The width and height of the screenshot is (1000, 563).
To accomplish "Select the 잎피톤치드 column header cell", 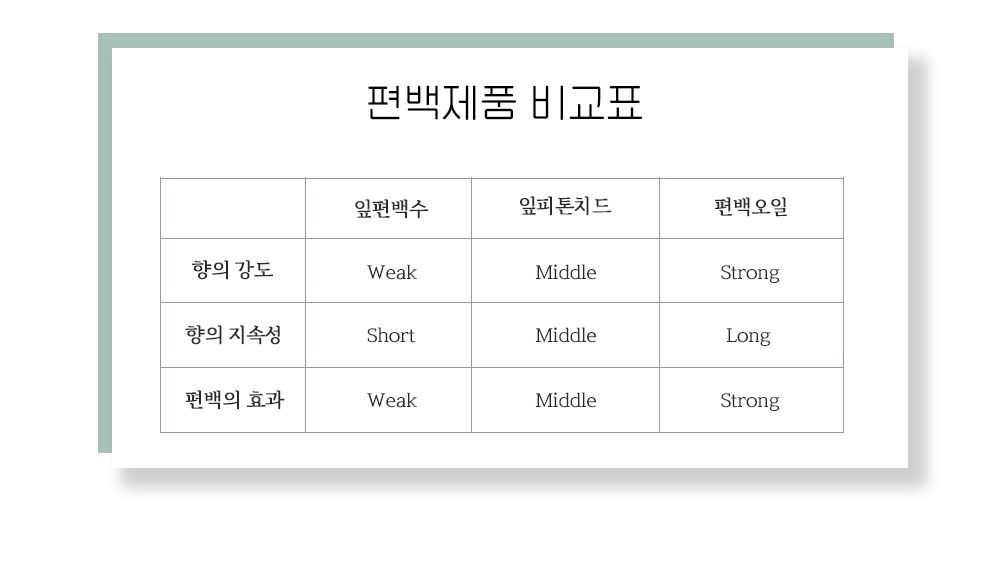I will coord(565,208).
